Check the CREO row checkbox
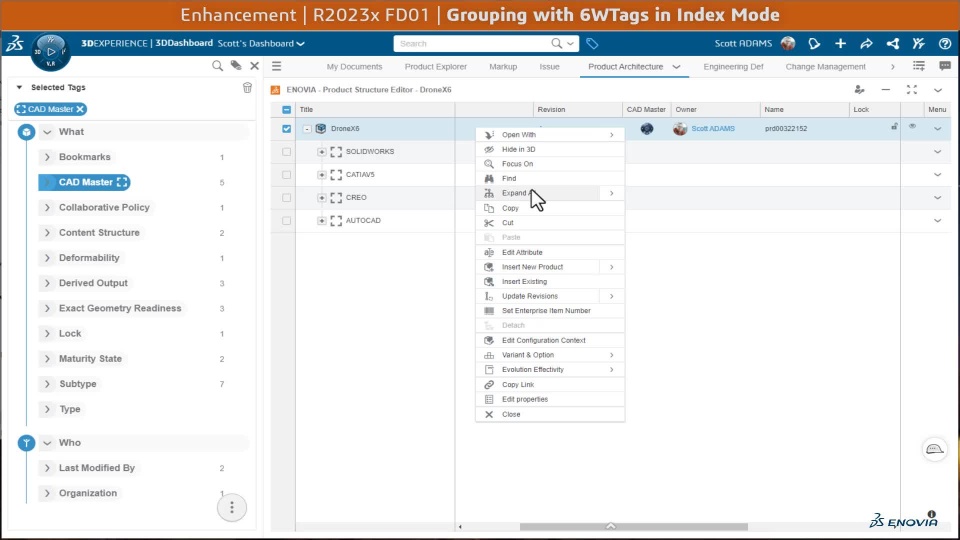 tap(287, 198)
